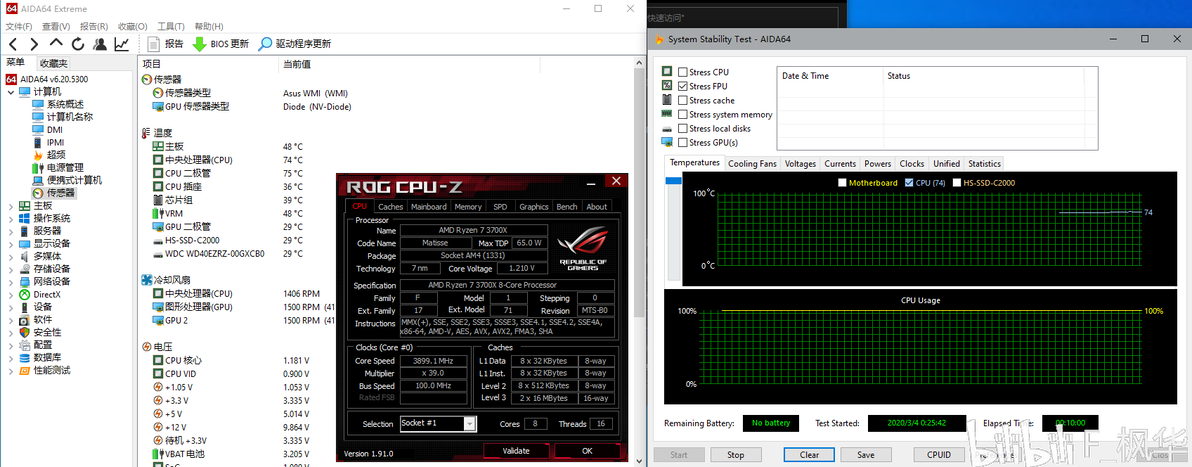Refresh the AIDA64 sensor page
Viewport: 1192px width, 467px height.
tap(78, 44)
